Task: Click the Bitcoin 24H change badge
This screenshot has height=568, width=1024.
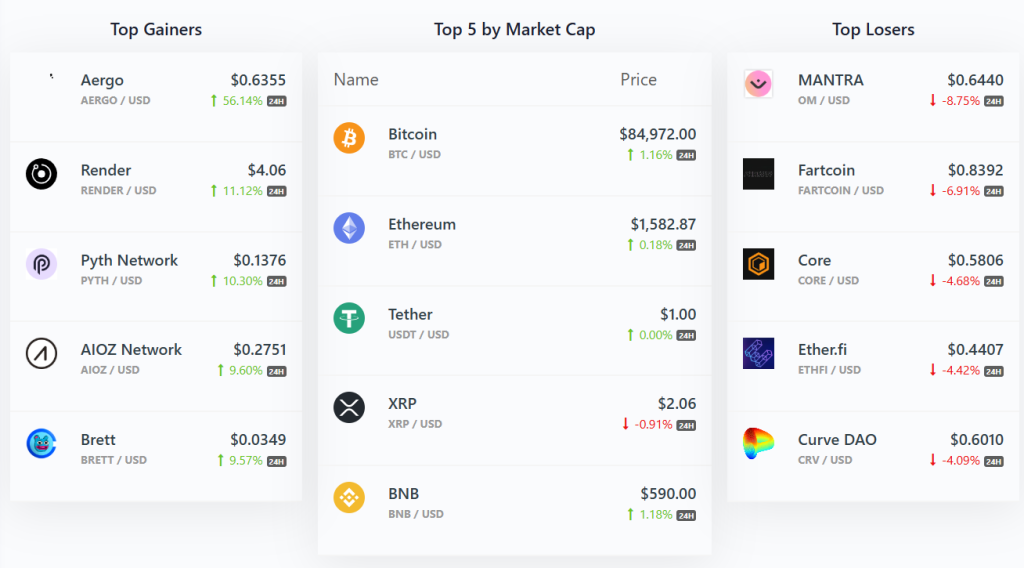Action: point(686,155)
